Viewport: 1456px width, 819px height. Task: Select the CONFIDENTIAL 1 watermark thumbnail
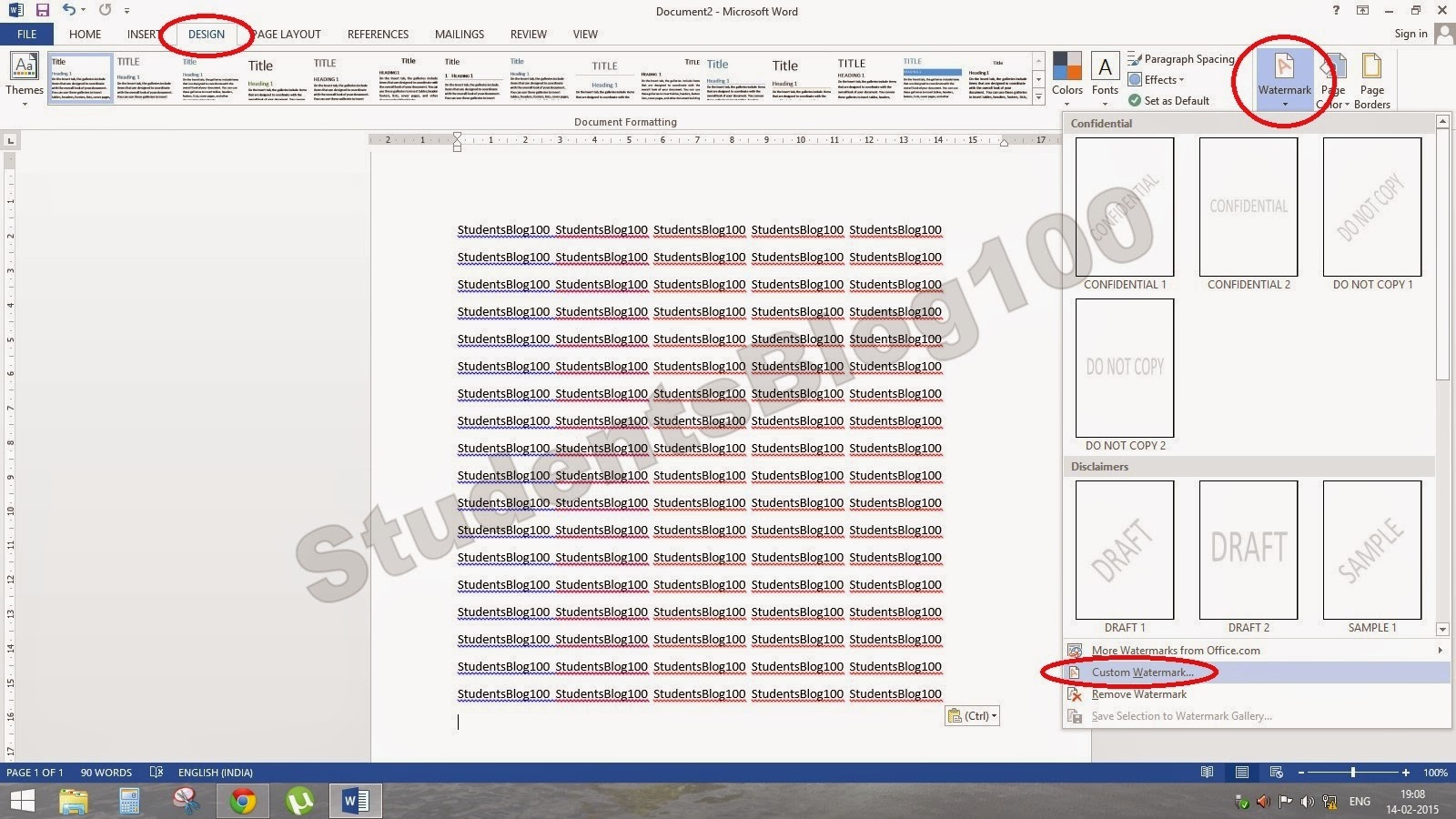(x=1124, y=207)
